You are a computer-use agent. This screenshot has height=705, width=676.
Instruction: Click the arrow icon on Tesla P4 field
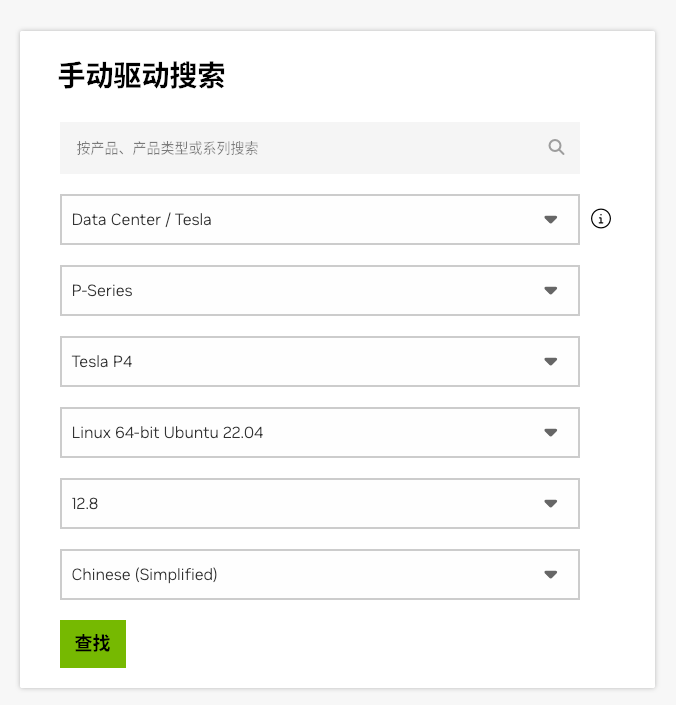(550, 361)
